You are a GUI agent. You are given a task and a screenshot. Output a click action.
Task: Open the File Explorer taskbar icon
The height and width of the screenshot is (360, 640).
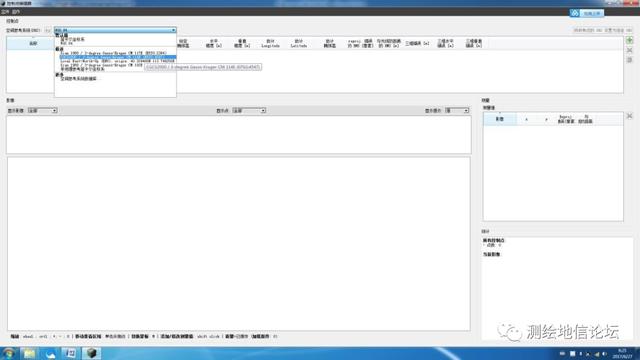click(x=29, y=353)
